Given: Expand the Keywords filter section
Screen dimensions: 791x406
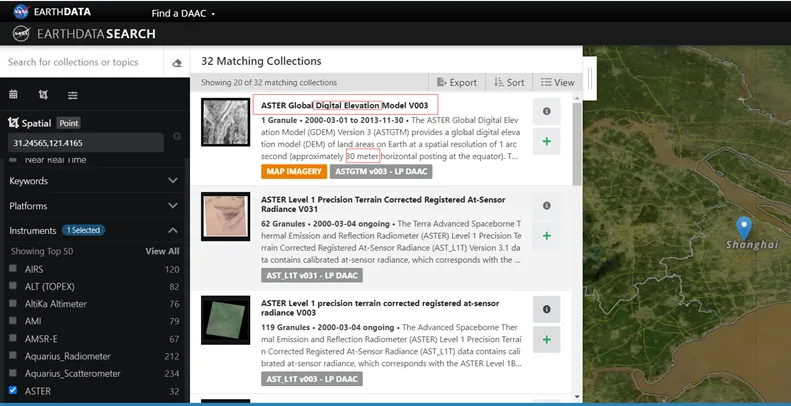Looking at the screenshot, I should pos(94,181).
